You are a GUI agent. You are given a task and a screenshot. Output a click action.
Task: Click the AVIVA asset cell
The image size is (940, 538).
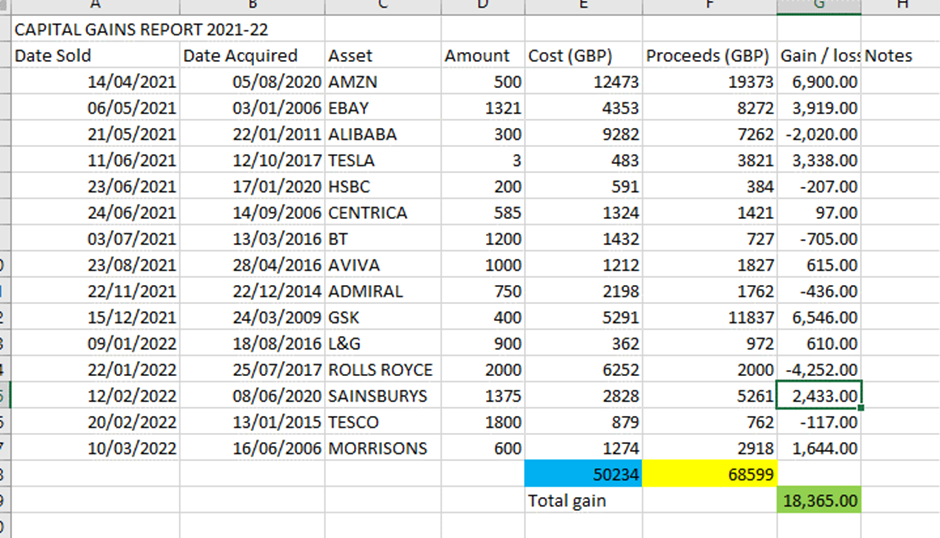(383, 265)
